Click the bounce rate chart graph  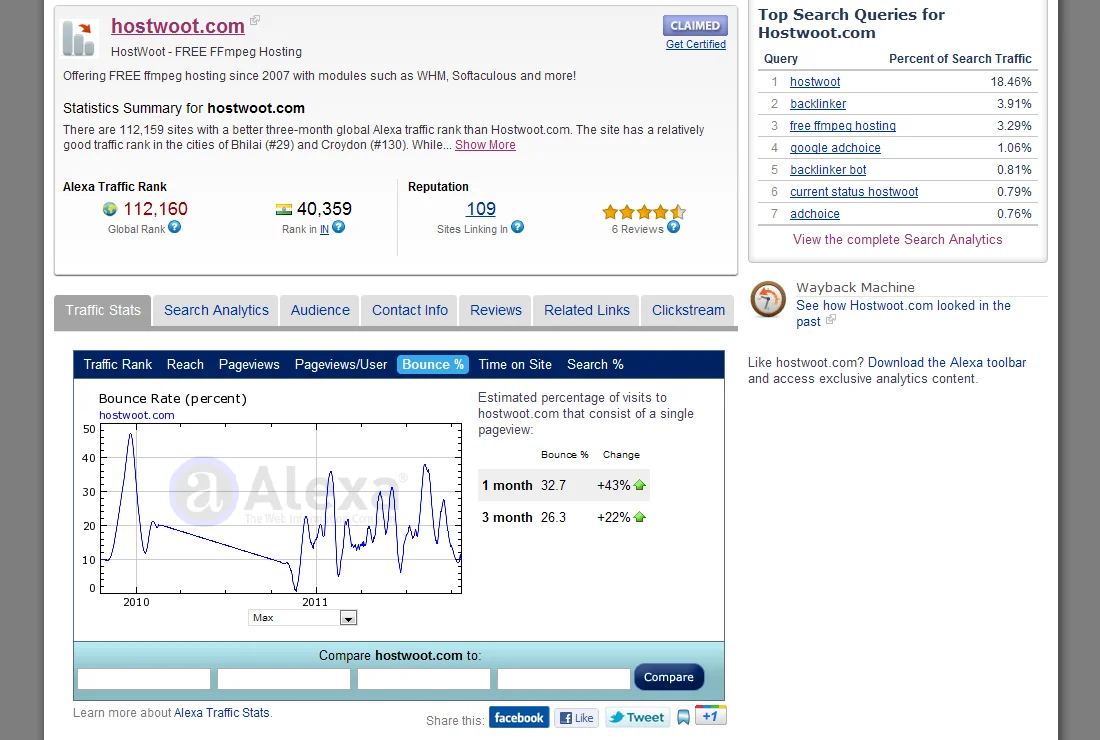coord(281,509)
